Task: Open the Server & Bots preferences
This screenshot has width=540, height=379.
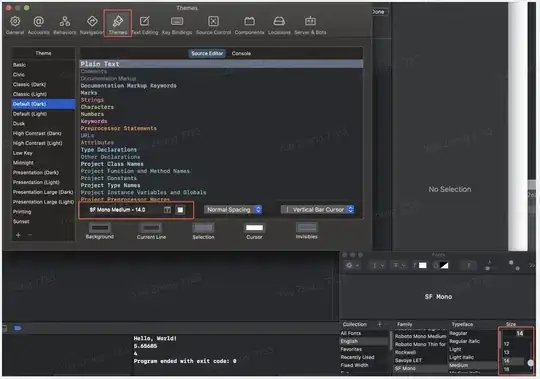Action: coord(310,25)
